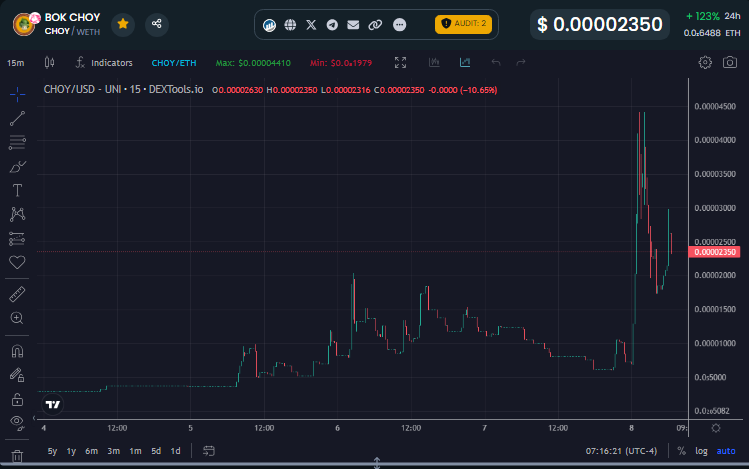Open the AUDIT: 2 badge

tap(463, 24)
